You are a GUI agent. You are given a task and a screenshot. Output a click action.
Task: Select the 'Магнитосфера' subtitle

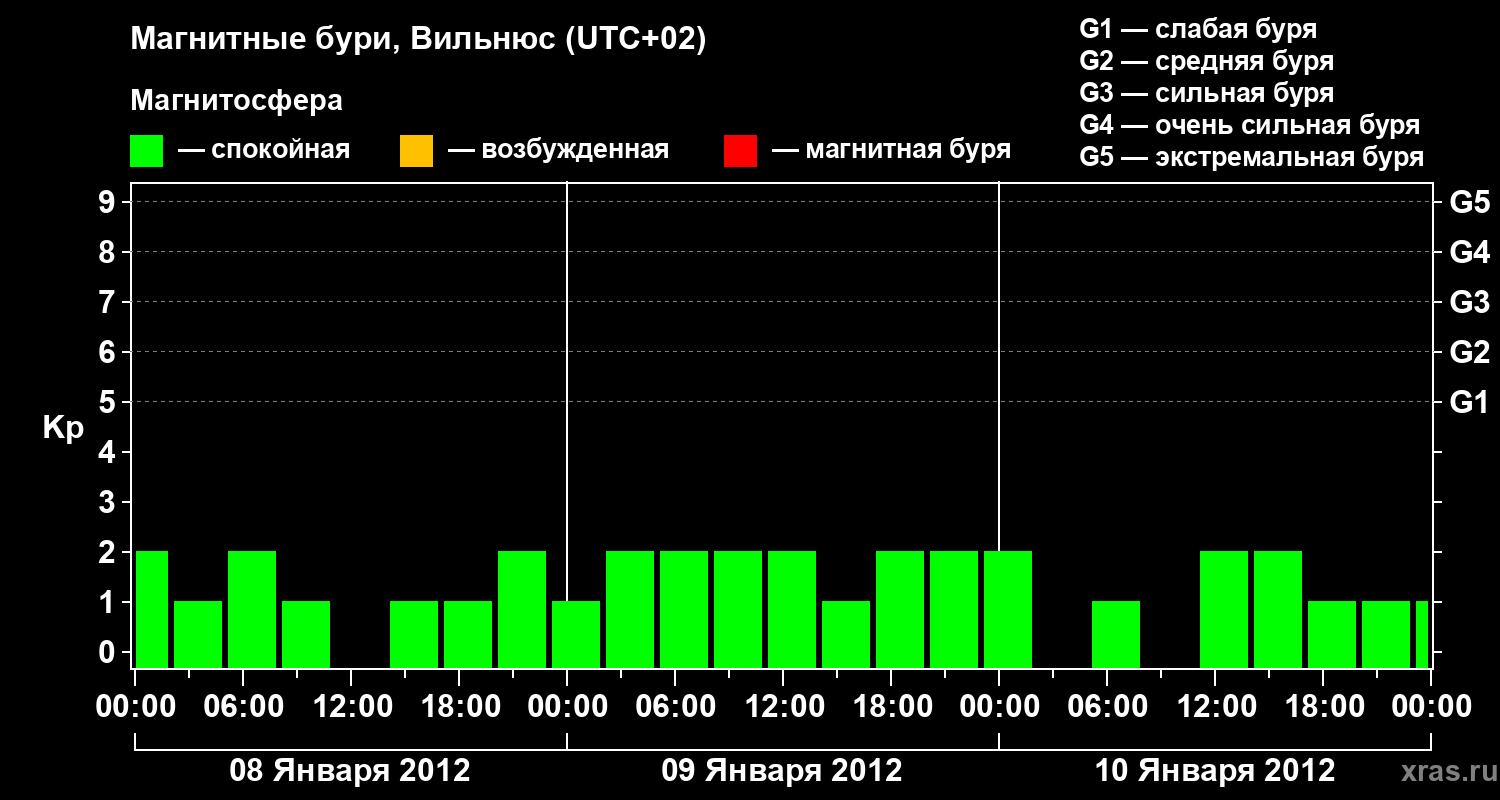tap(236, 101)
